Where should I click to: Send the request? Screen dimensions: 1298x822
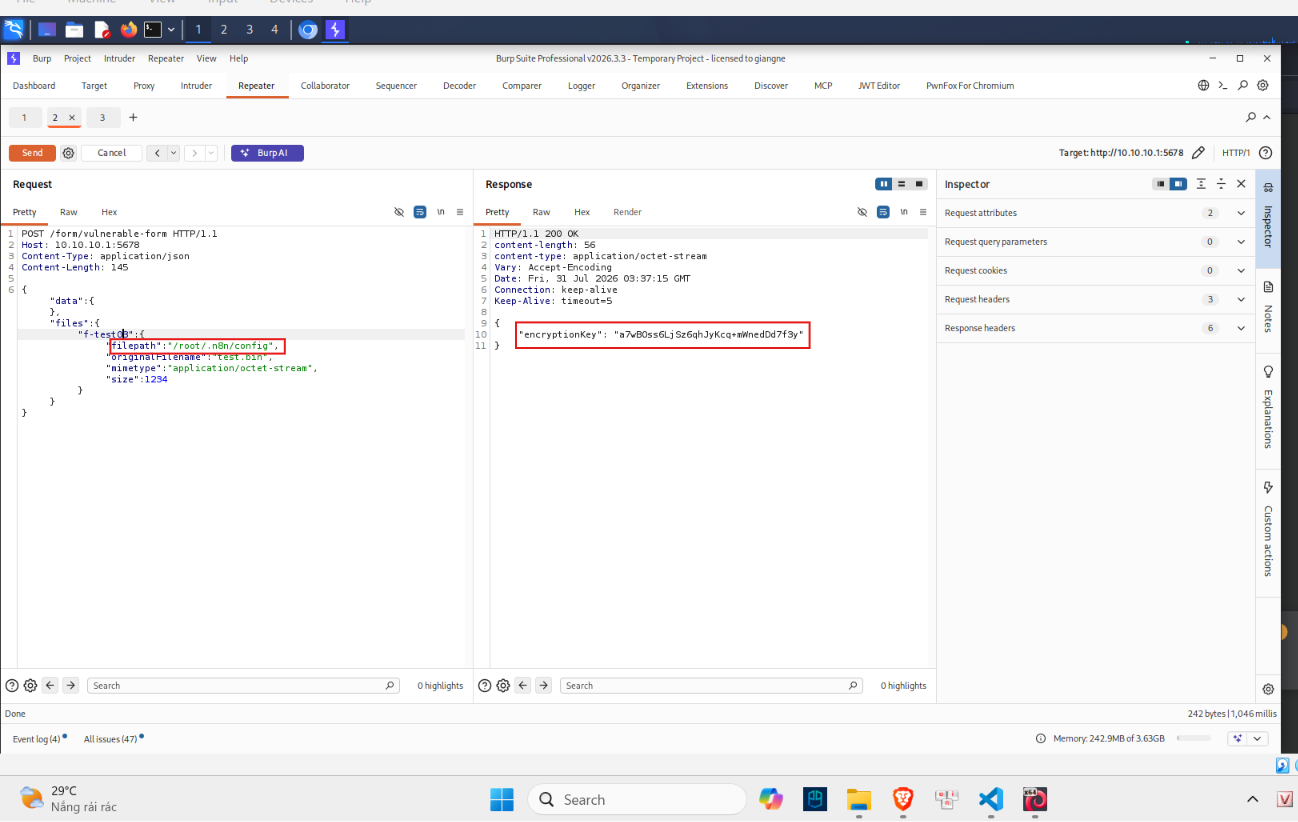click(32, 153)
